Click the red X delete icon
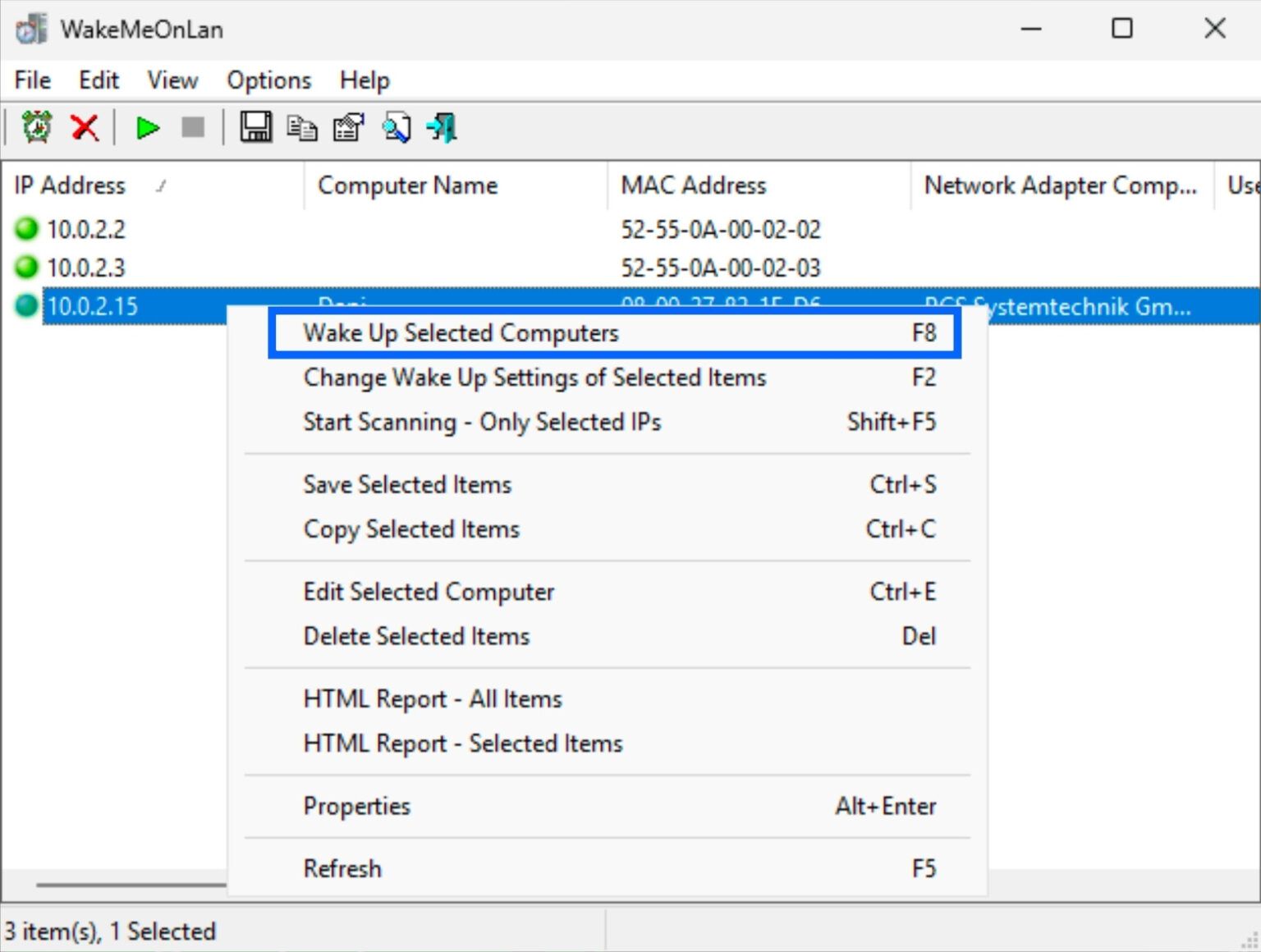This screenshot has height=952, width=1261. click(85, 128)
